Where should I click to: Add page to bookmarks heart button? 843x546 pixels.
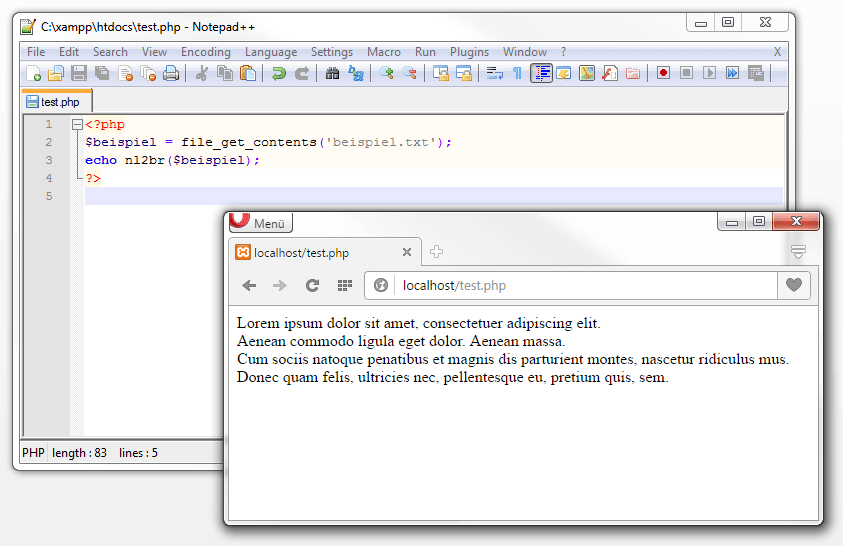[x=794, y=285]
